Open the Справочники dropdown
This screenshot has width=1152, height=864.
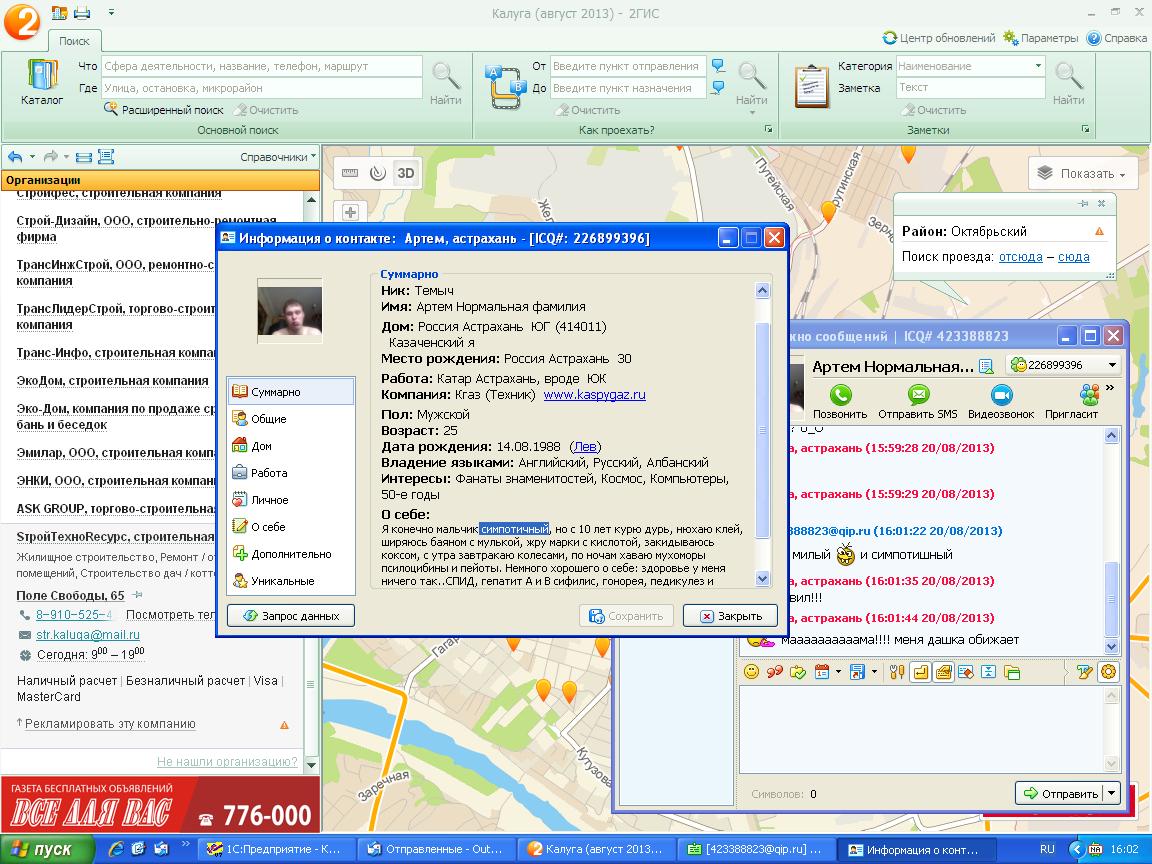pyautogui.click(x=278, y=156)
